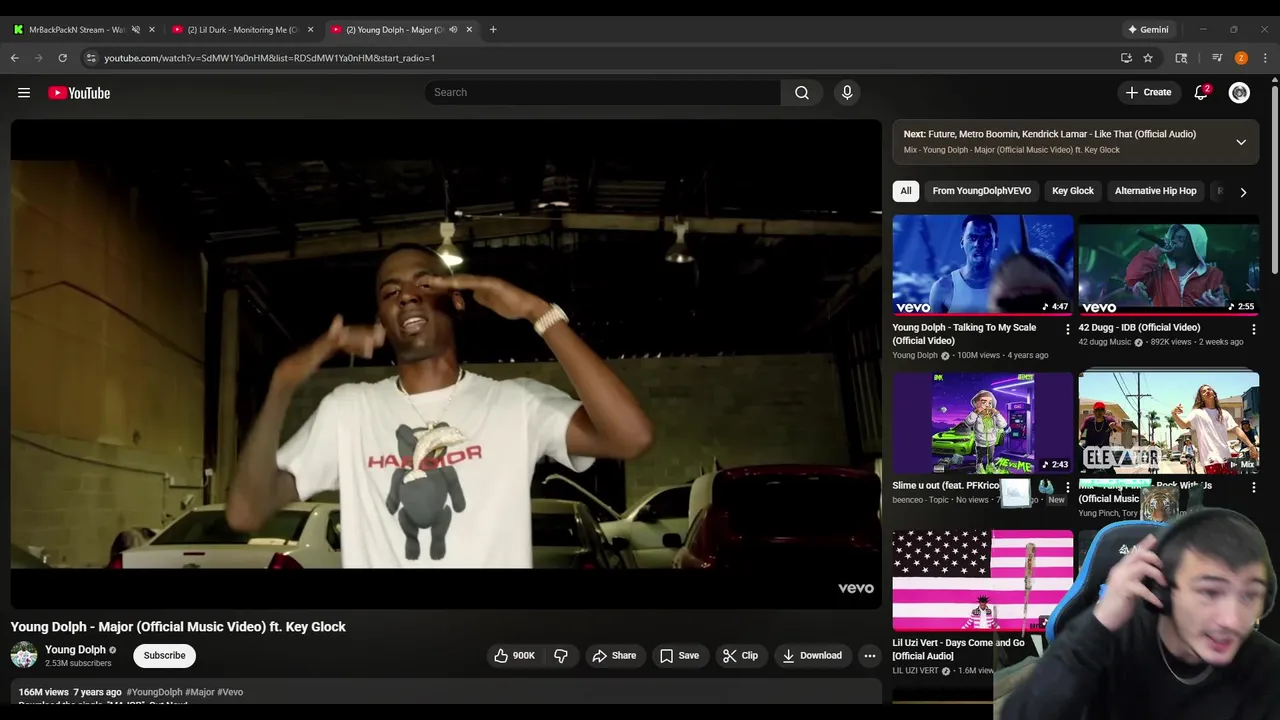Screen dimensions: 1280x720
Task: Open Chrome profile Z avatar
Action: click(x=1241, y=58)
